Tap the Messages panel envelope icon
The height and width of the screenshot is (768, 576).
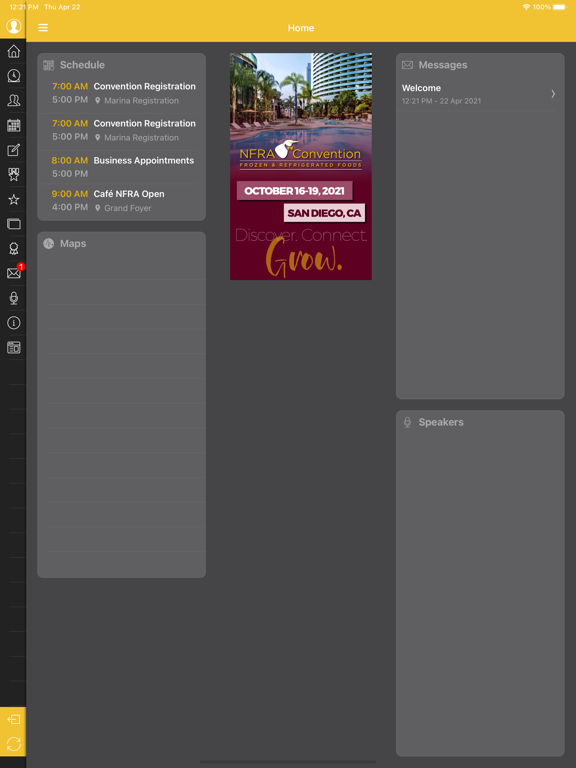tap(407, 65)
